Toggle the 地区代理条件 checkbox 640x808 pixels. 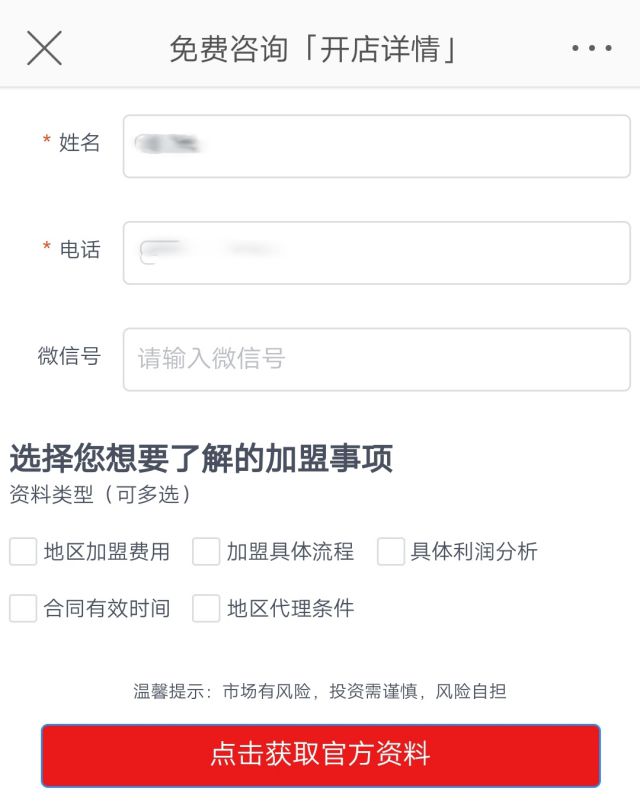(x=206, y=608)
